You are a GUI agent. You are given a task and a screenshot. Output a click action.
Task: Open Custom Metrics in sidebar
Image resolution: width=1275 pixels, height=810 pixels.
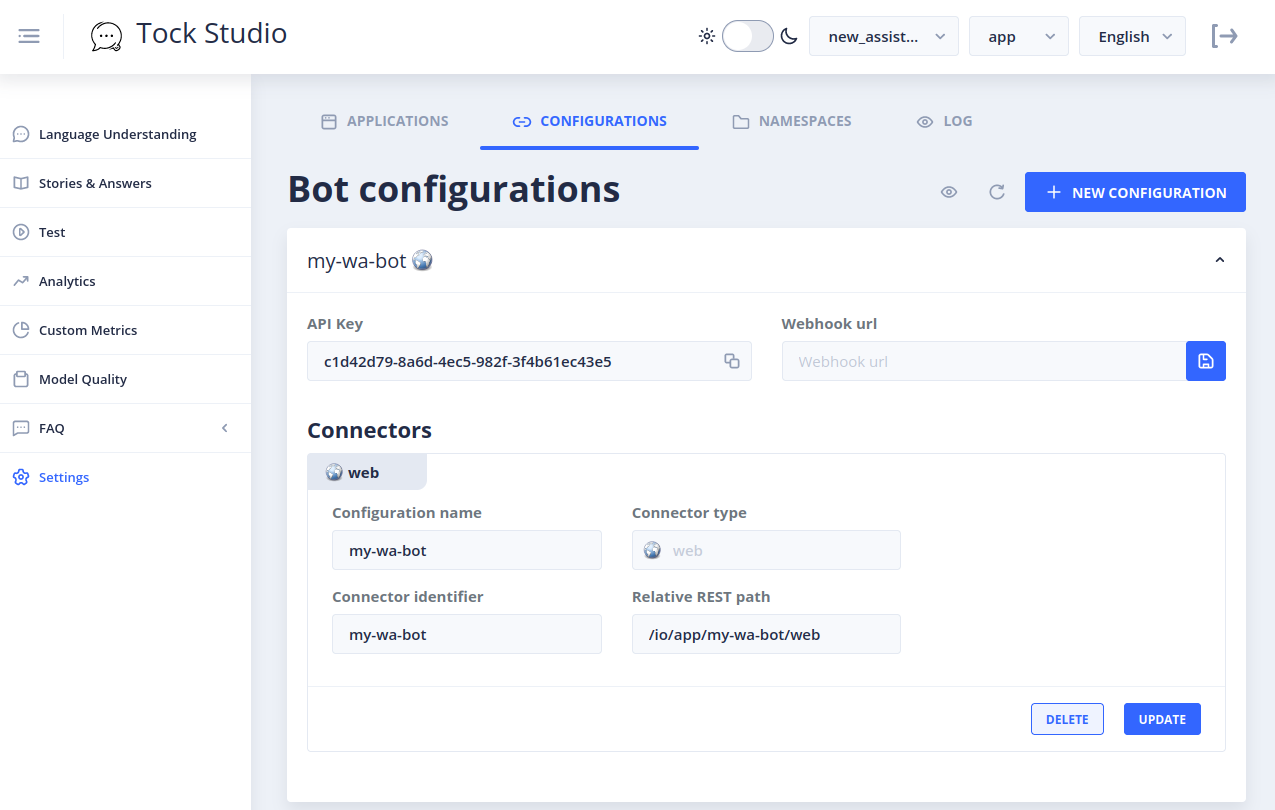pos(88,330)
